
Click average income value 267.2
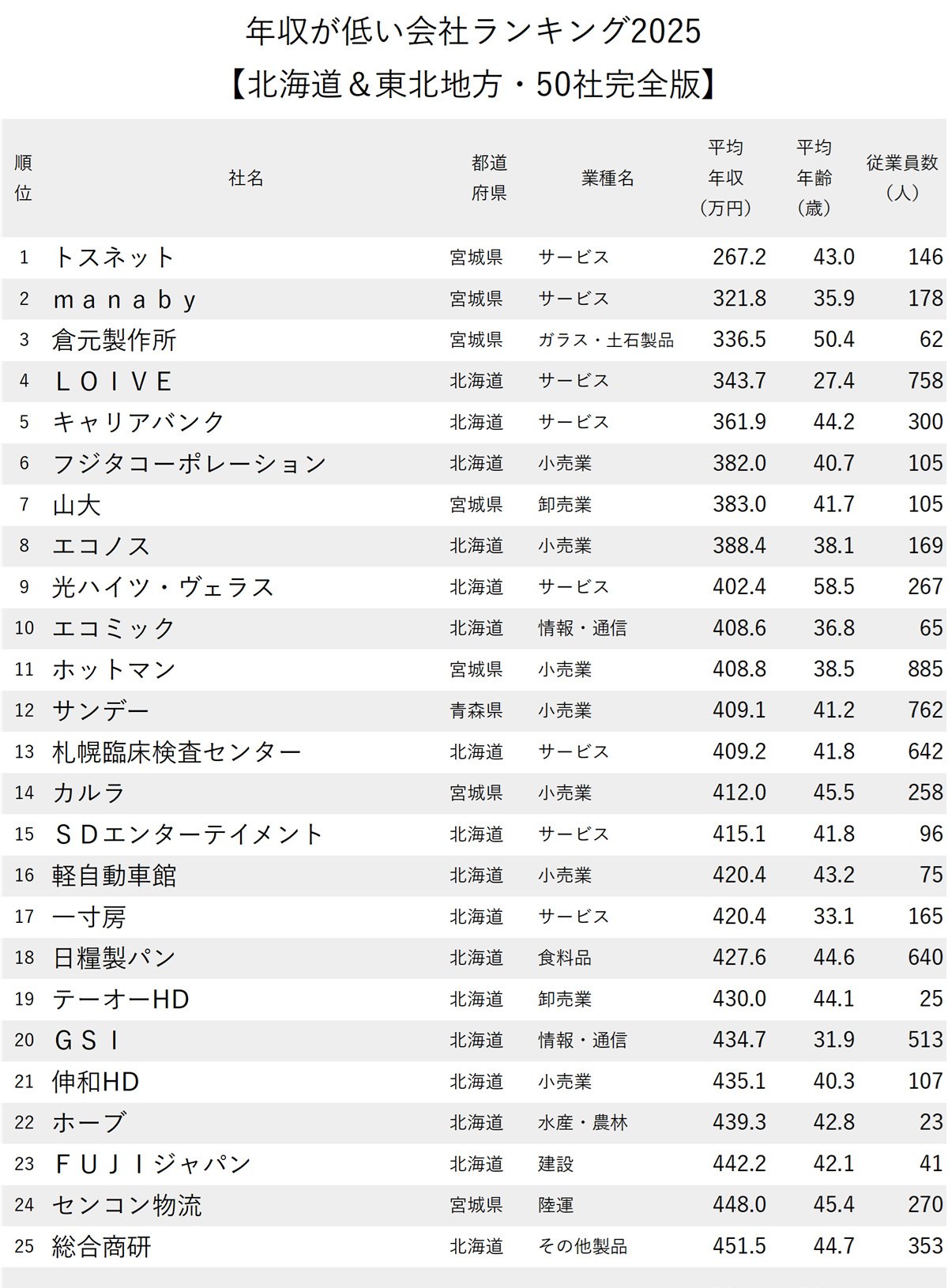coord(739,257)
